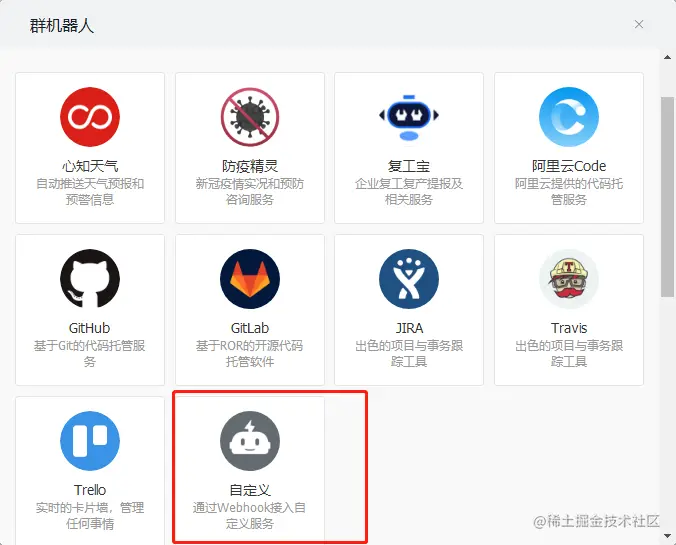Click the GitHub title text
This screenshot has width=676, height=545.
click(90, 328)
